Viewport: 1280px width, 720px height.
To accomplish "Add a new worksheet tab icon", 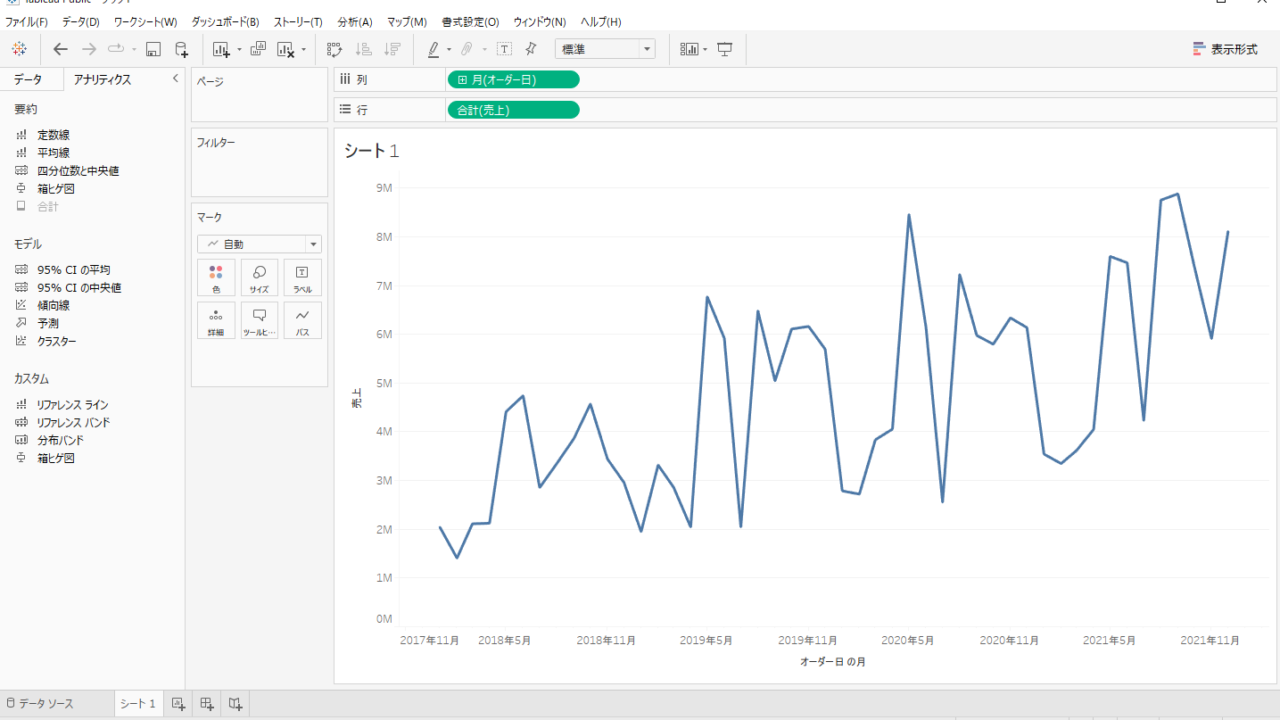I will pos(178,704).
